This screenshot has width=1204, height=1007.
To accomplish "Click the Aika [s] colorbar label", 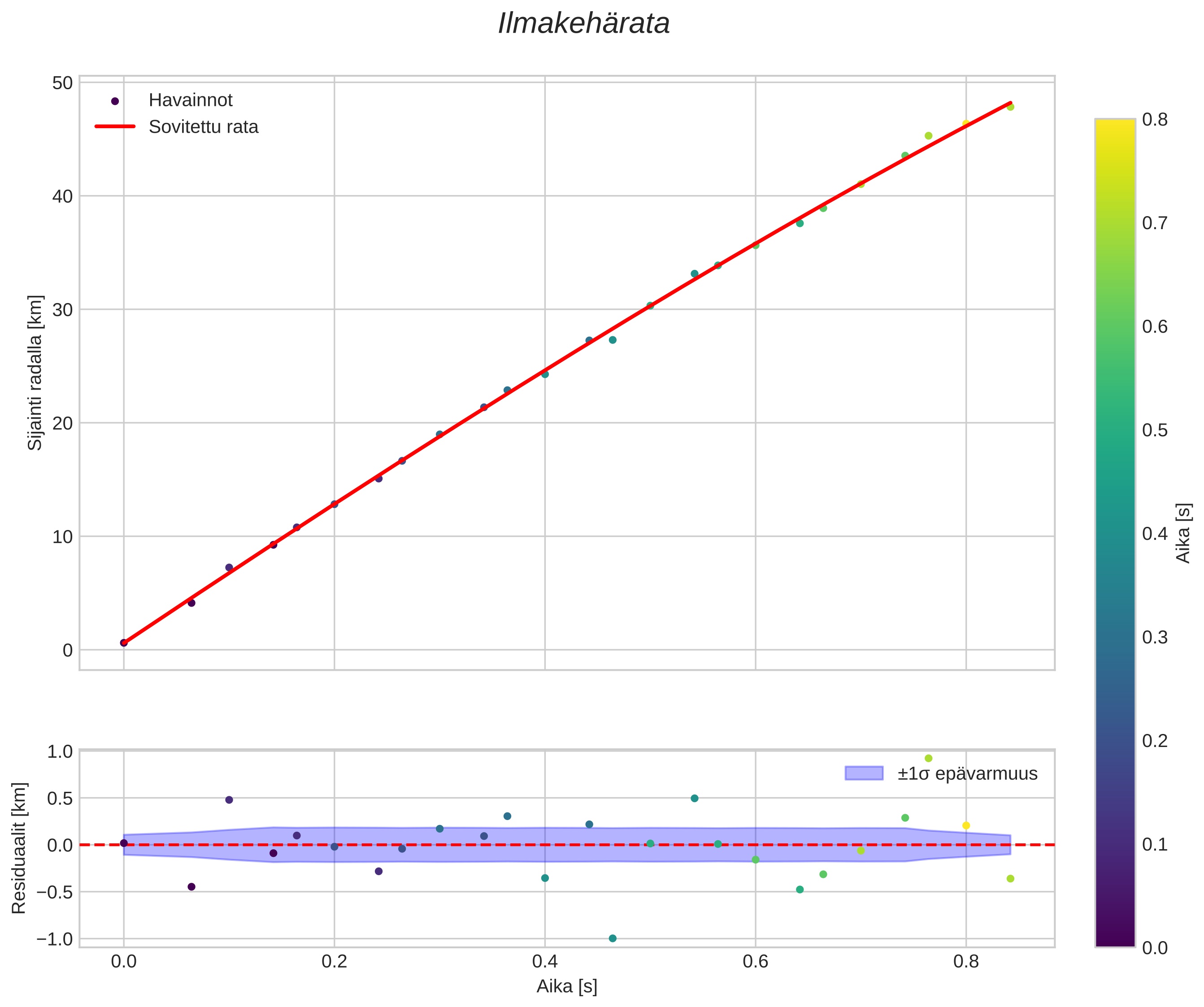I will coord(1183,533).
